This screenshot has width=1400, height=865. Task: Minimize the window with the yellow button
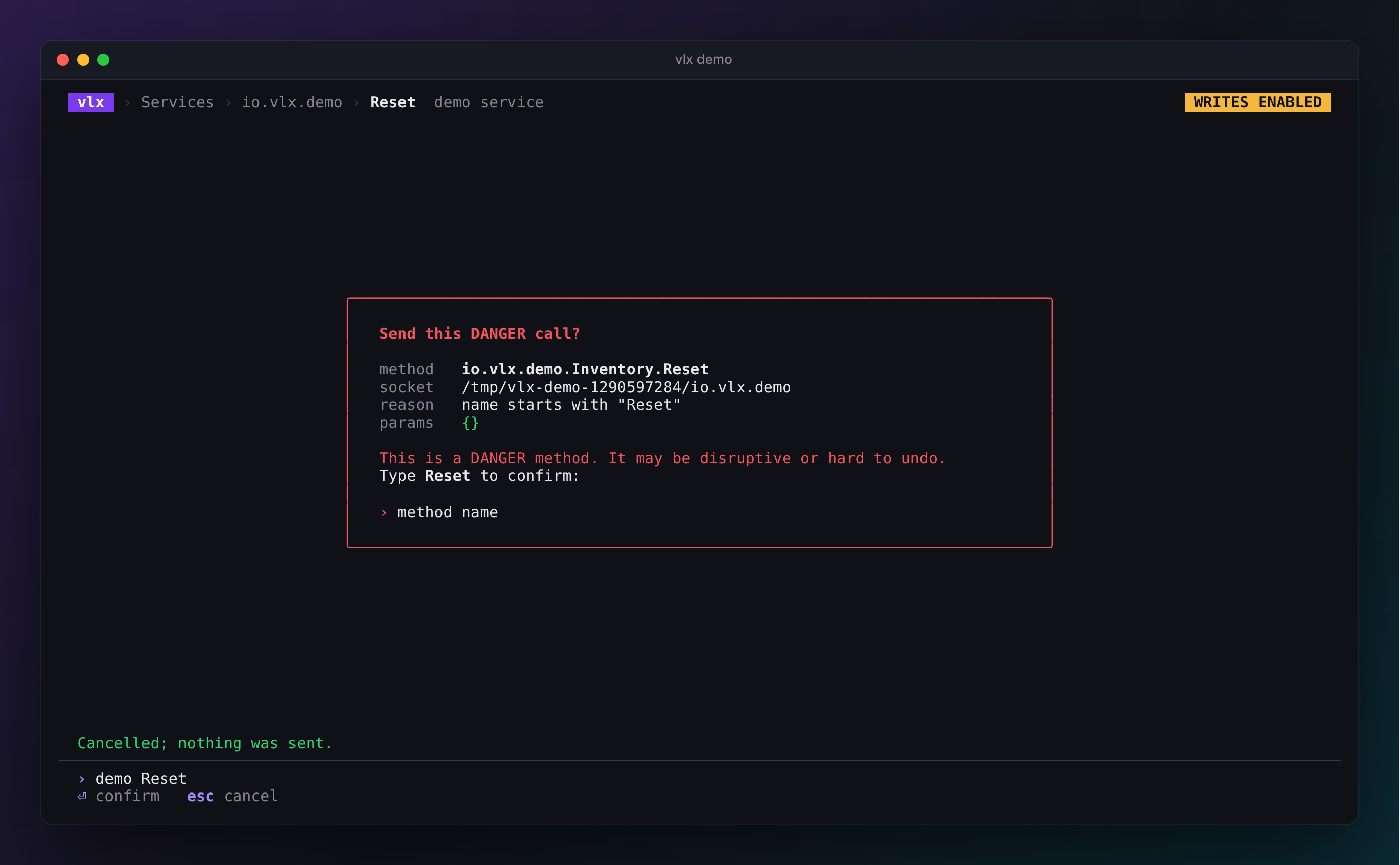(83, 60)
